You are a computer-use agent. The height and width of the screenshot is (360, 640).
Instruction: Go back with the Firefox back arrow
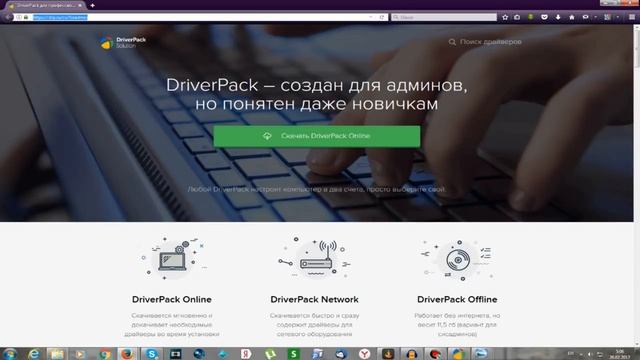click(x=8, y=17)
